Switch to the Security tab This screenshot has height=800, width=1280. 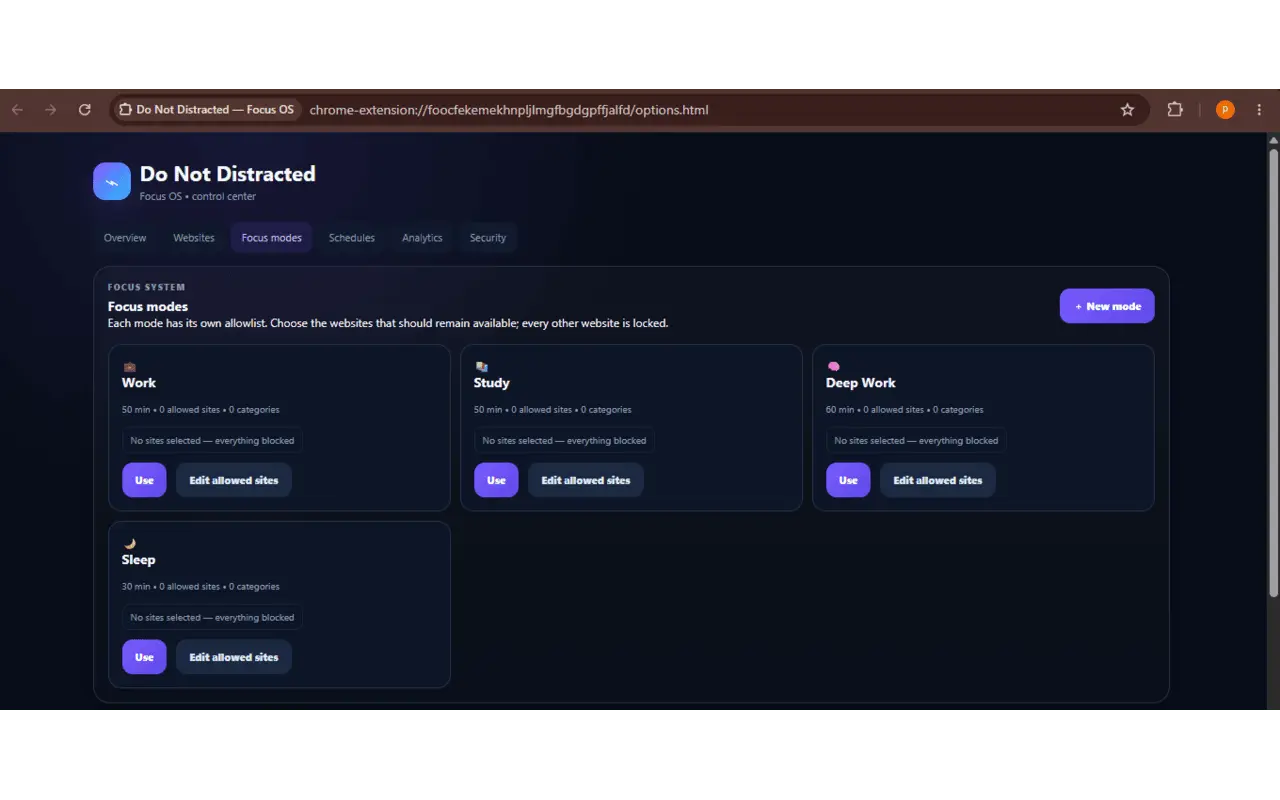point(488,238)
